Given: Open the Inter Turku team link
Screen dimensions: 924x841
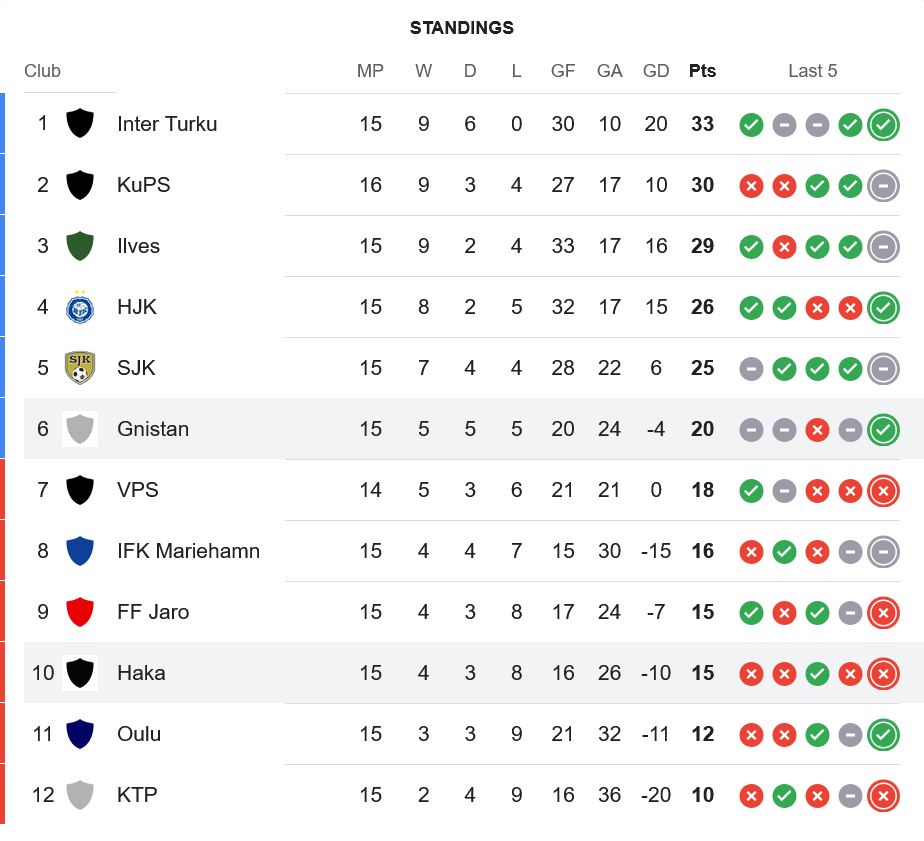Looking at the screenshot, I should tap(167, 124).
